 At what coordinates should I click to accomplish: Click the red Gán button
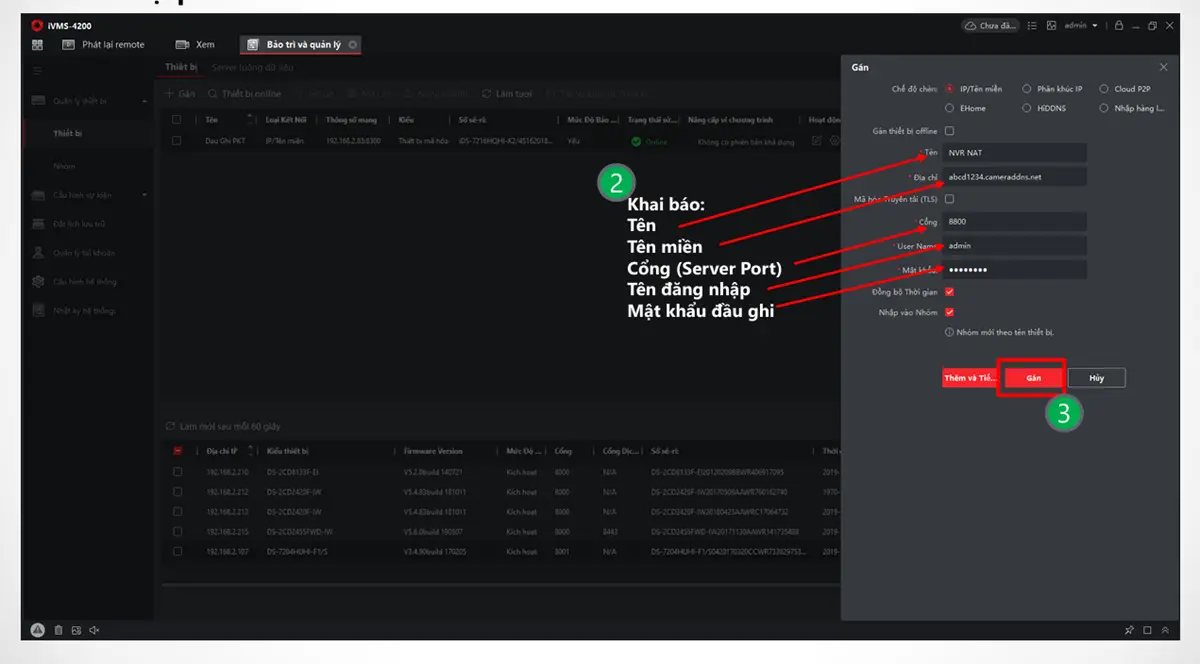[x=1032, y=378]
